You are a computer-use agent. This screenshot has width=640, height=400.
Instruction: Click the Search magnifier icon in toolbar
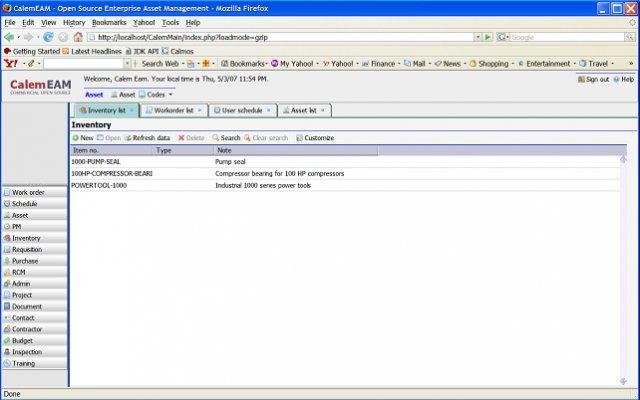coord(216,138)
